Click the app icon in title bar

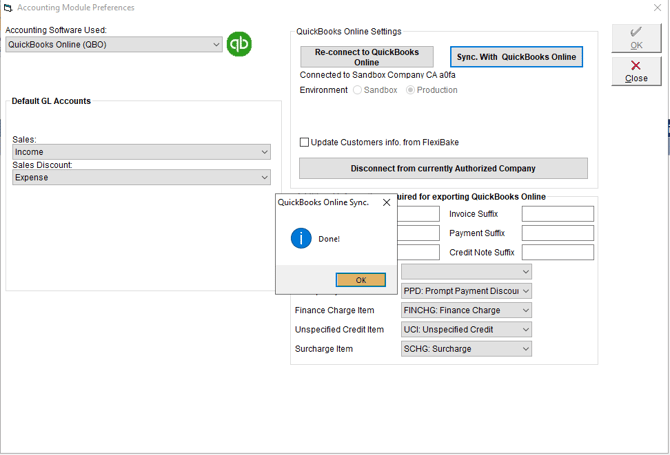coord(8,7)
